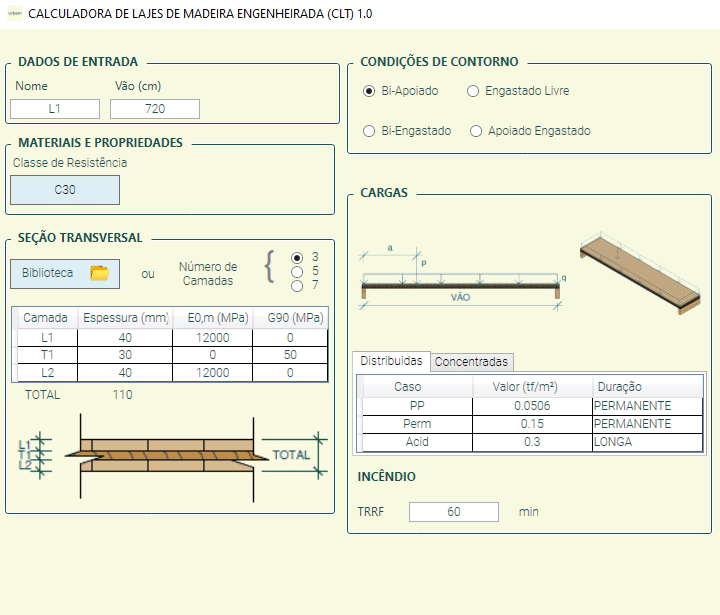
Task: Open the Biblioteca folder button
Action: (x=65, y=273)
